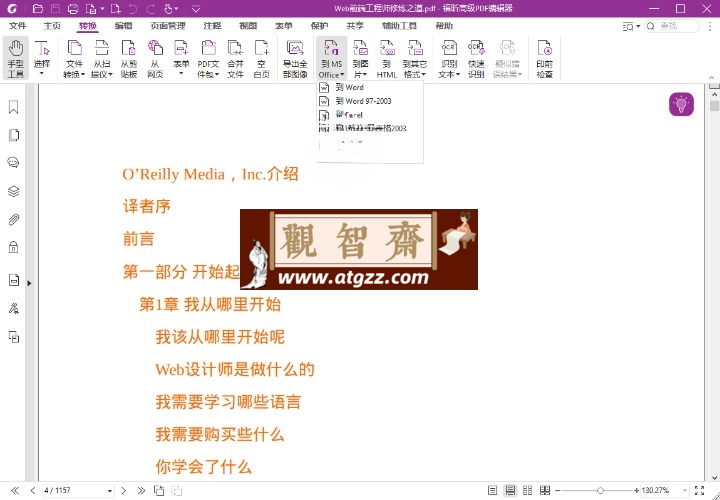Open the Security lock panel in the sidebar
This screenshot has height=500, width=720.
[14, 247]
